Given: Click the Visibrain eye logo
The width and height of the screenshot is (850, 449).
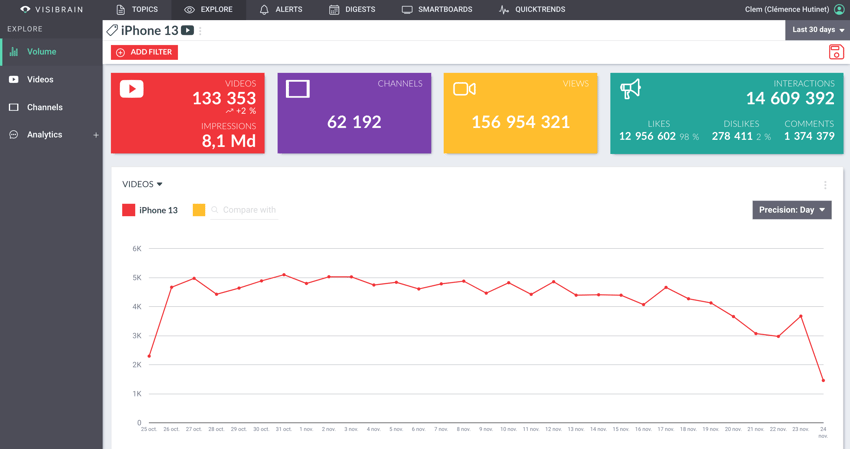Looking at the screenshot, I should (25, 9).
